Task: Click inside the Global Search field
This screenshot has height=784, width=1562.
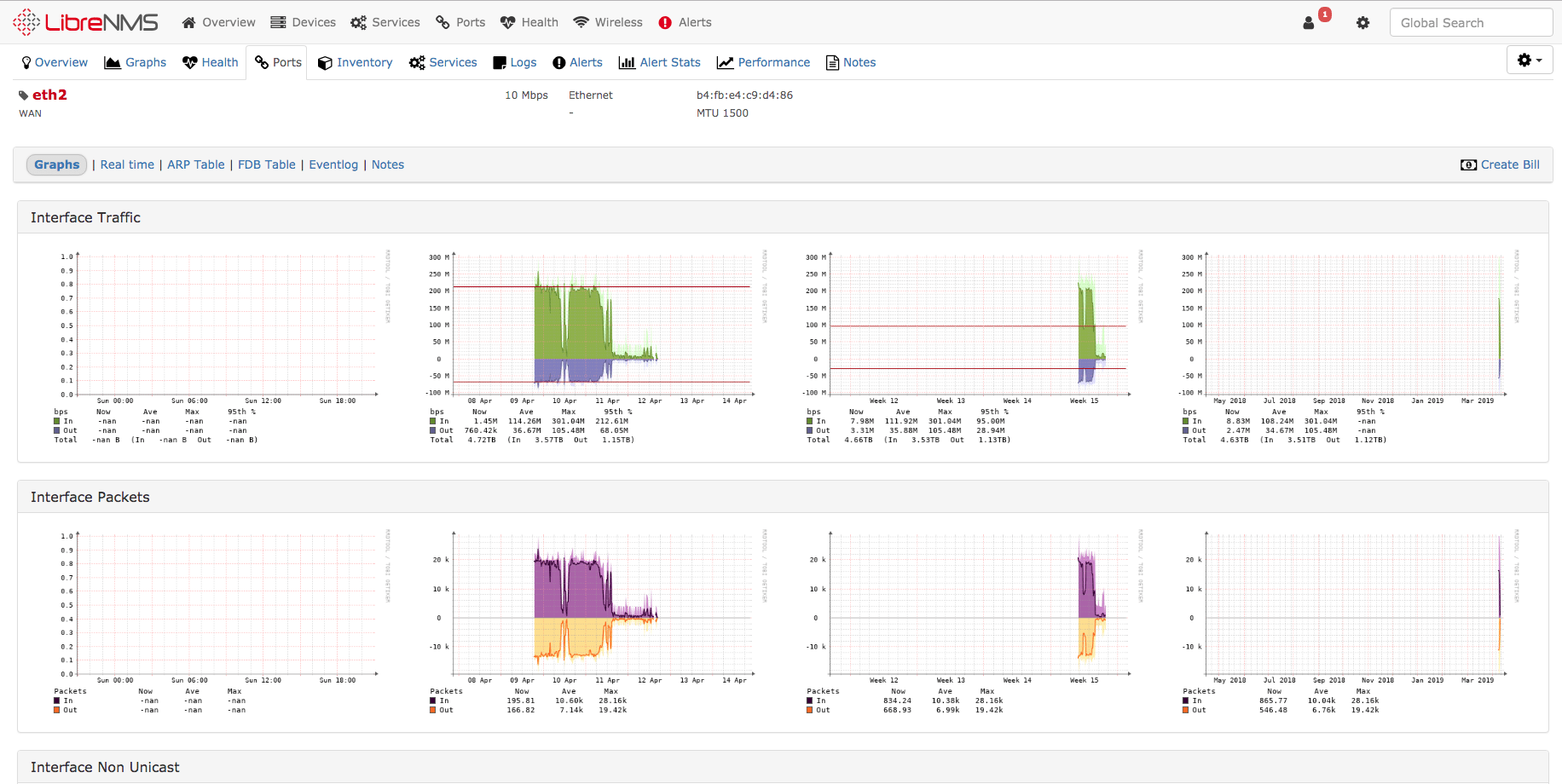Action: pyautogui.click(x=1471, y=22)
